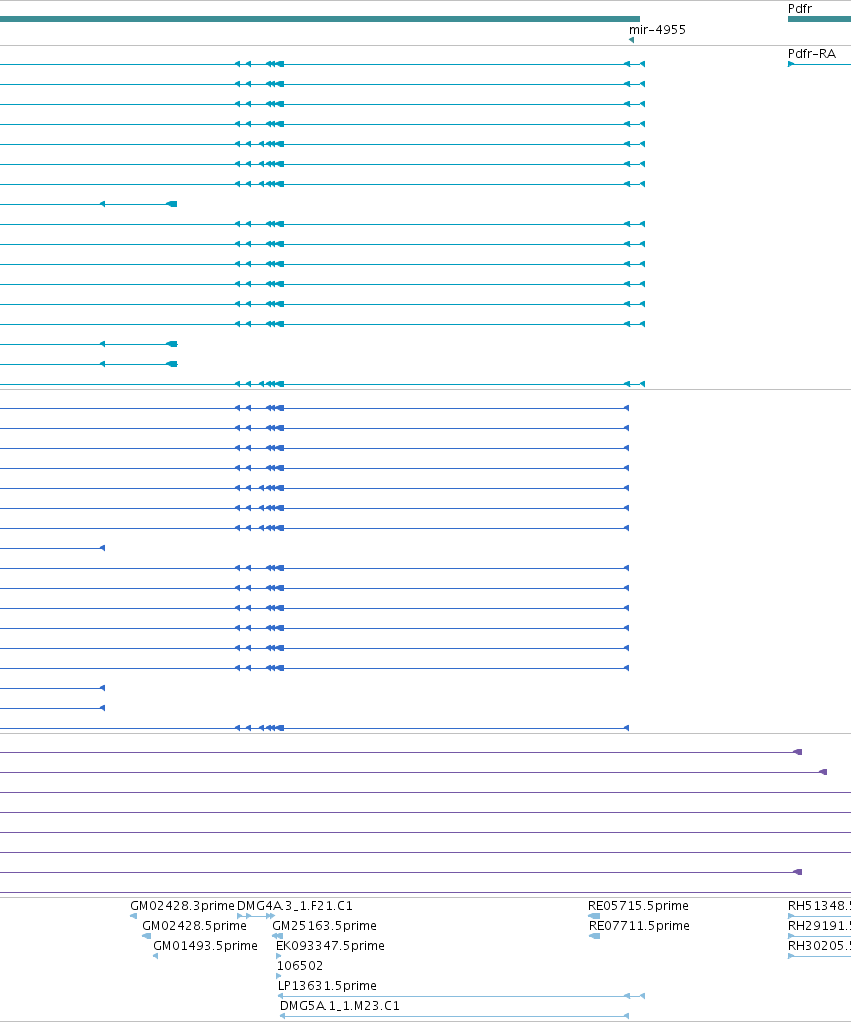
Task: Click the RE05715.5prime label
Action: 638,905
